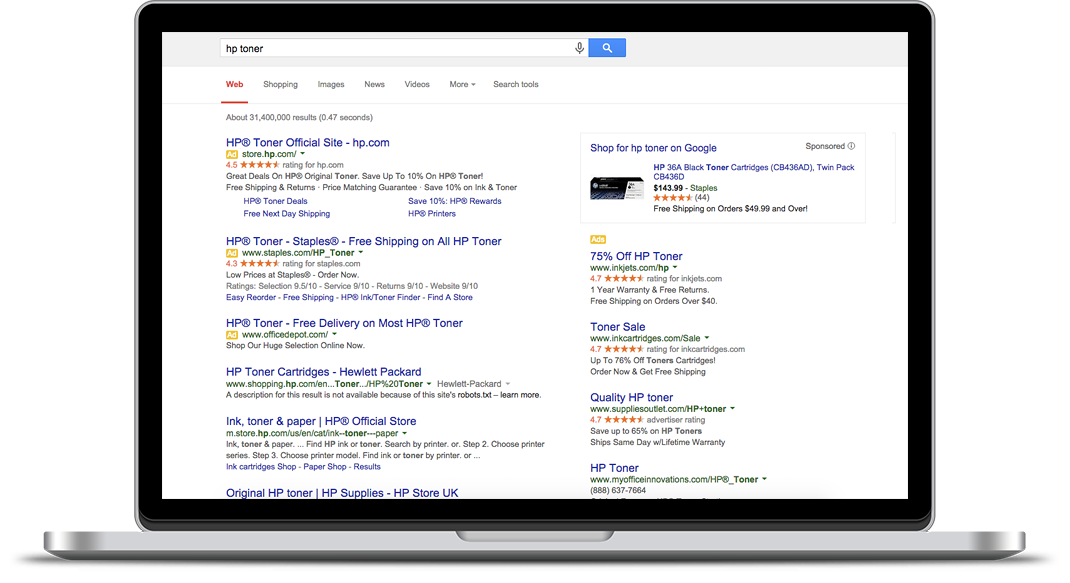
Task: Open the Videos results tab
Action: 417,85
